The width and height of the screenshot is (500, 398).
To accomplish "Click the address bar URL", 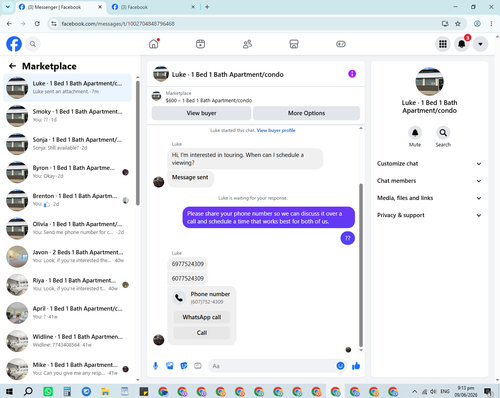I will [x=118, y=24].
